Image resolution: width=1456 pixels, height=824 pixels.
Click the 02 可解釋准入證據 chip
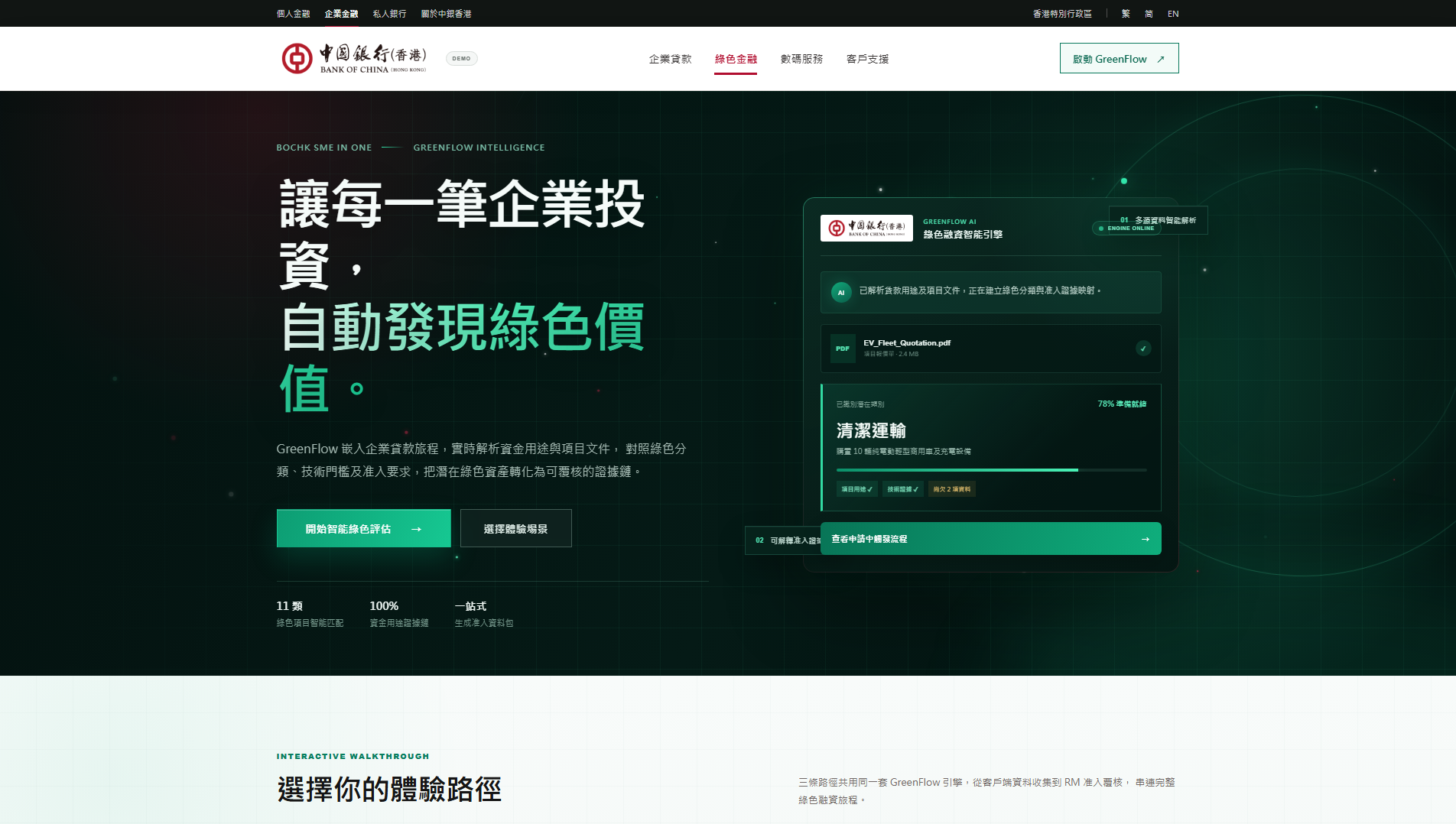coord(783,540)
